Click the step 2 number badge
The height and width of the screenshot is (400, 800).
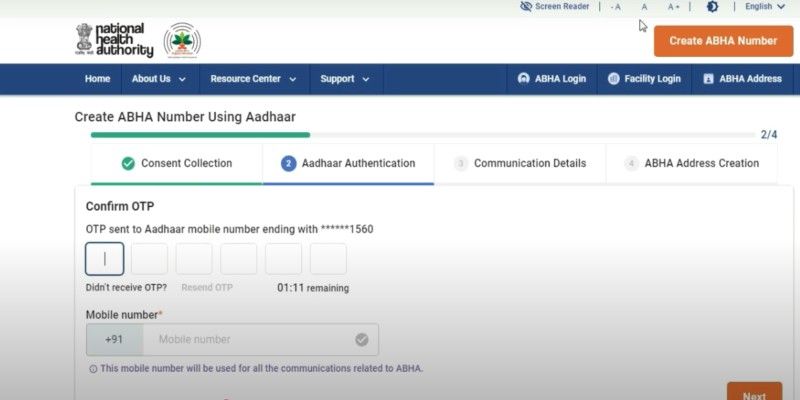tap(288, 164)
